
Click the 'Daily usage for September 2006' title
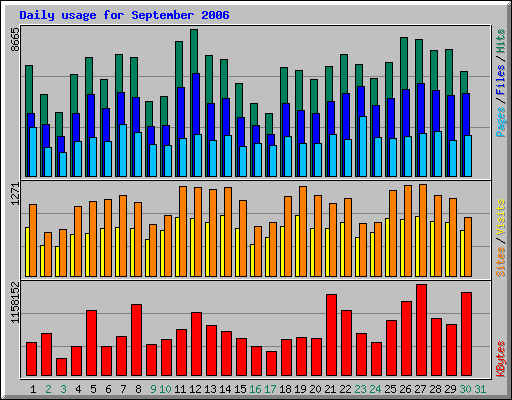[124, 16]
